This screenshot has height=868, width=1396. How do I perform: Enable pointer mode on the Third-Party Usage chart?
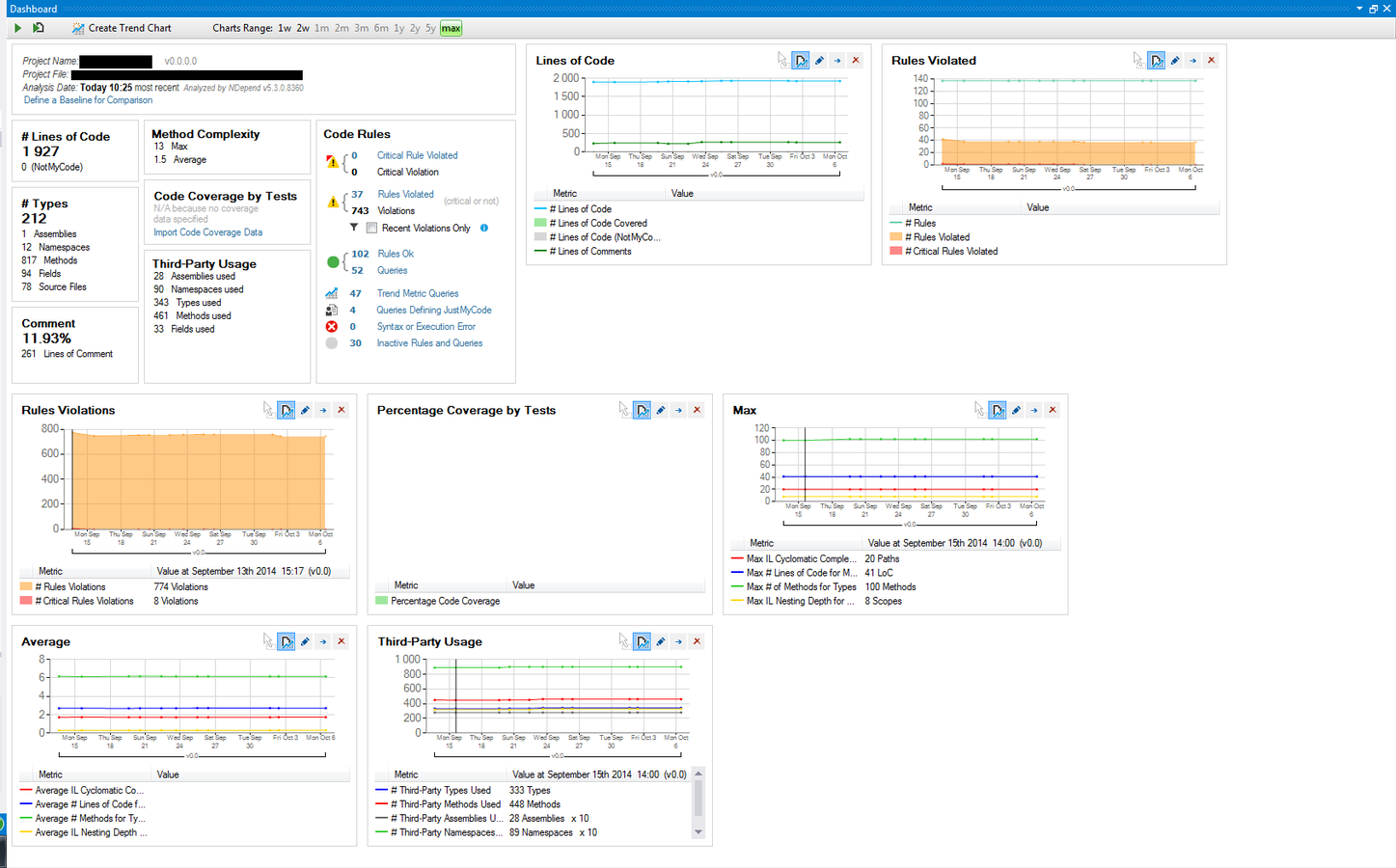click(x=624, y=642)
